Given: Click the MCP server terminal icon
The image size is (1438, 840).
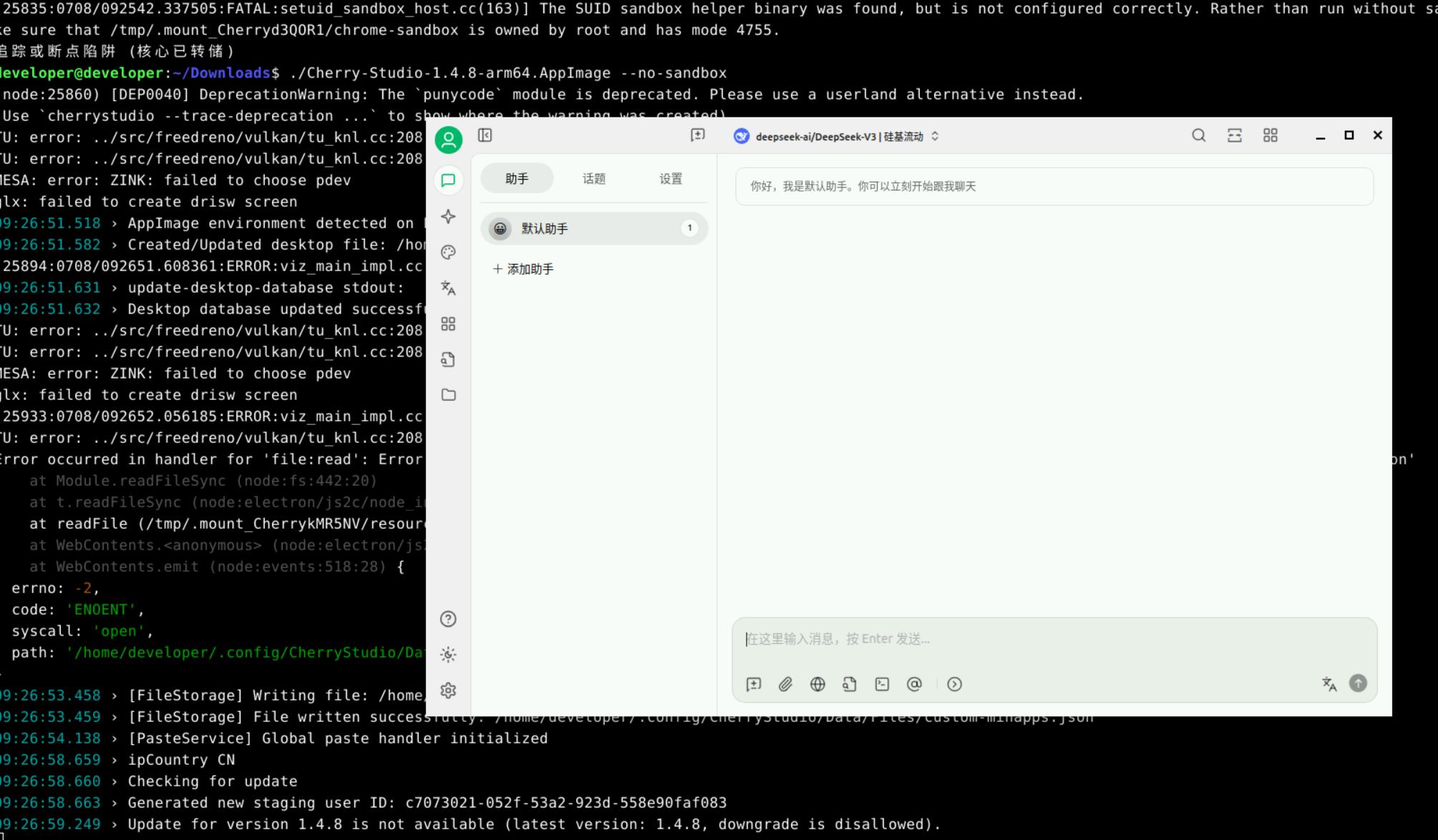Looking at the screenshot, I should [882, 684].
